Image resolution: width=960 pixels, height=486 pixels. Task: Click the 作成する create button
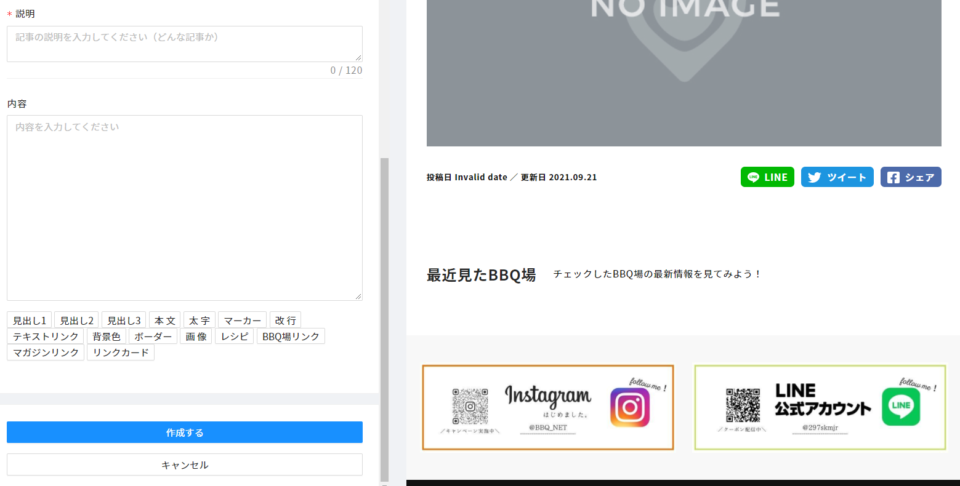pos(184,432)
